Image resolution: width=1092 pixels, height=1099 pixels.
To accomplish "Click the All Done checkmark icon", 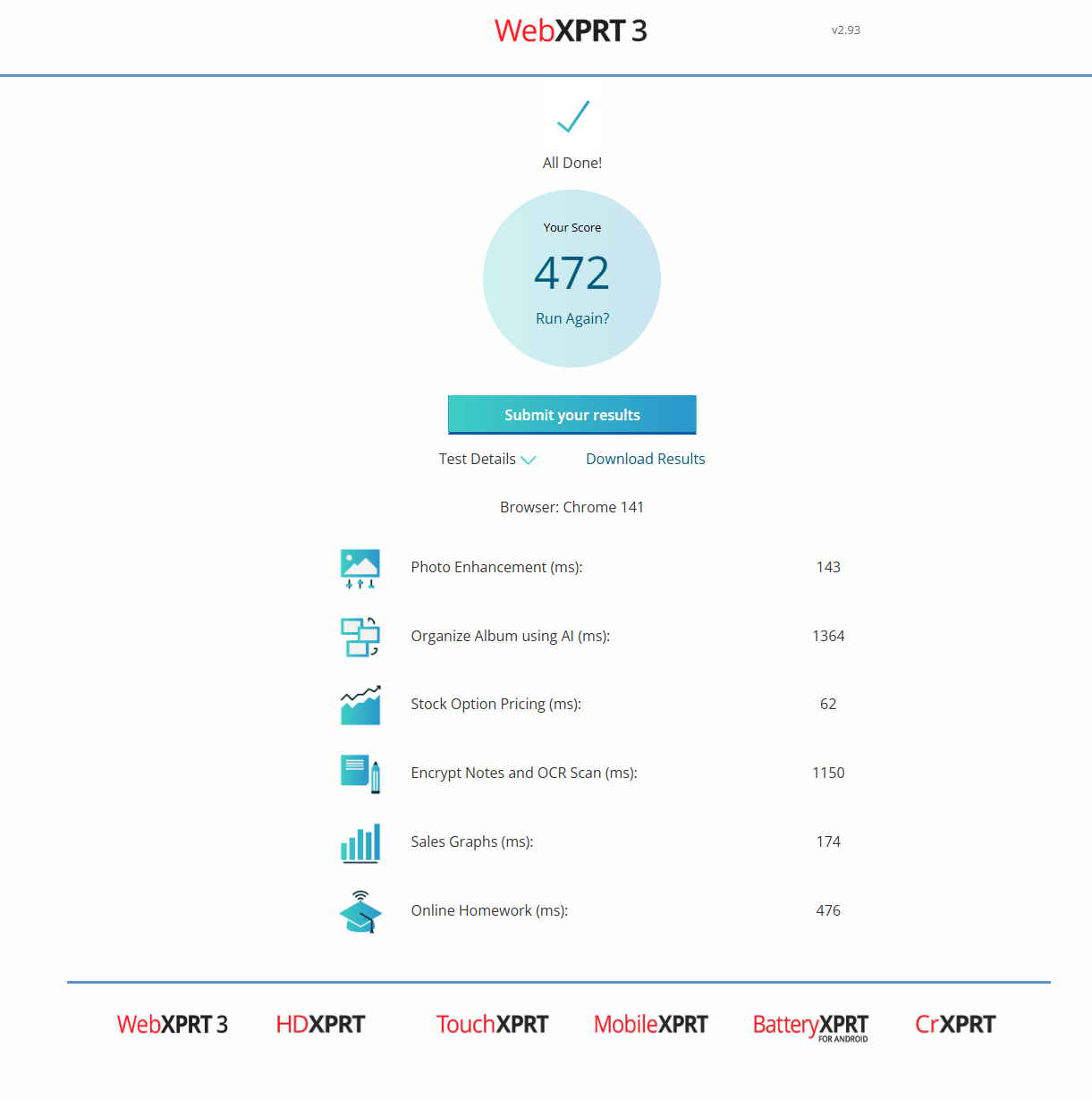I will coord(572,116).
